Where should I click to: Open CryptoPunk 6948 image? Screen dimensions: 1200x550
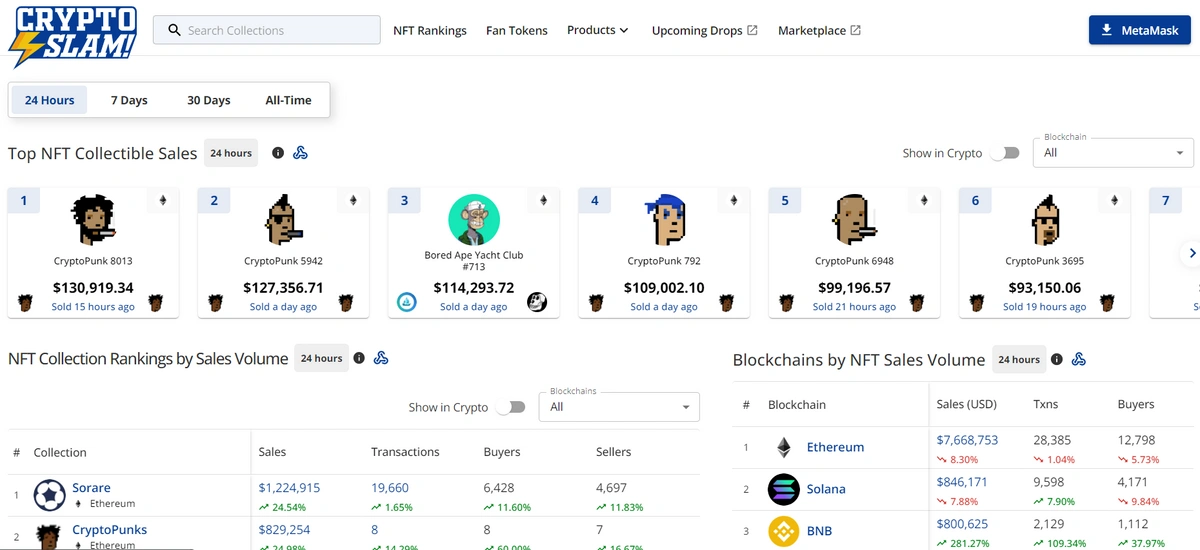pyautogui.click(x=854, y=220)
